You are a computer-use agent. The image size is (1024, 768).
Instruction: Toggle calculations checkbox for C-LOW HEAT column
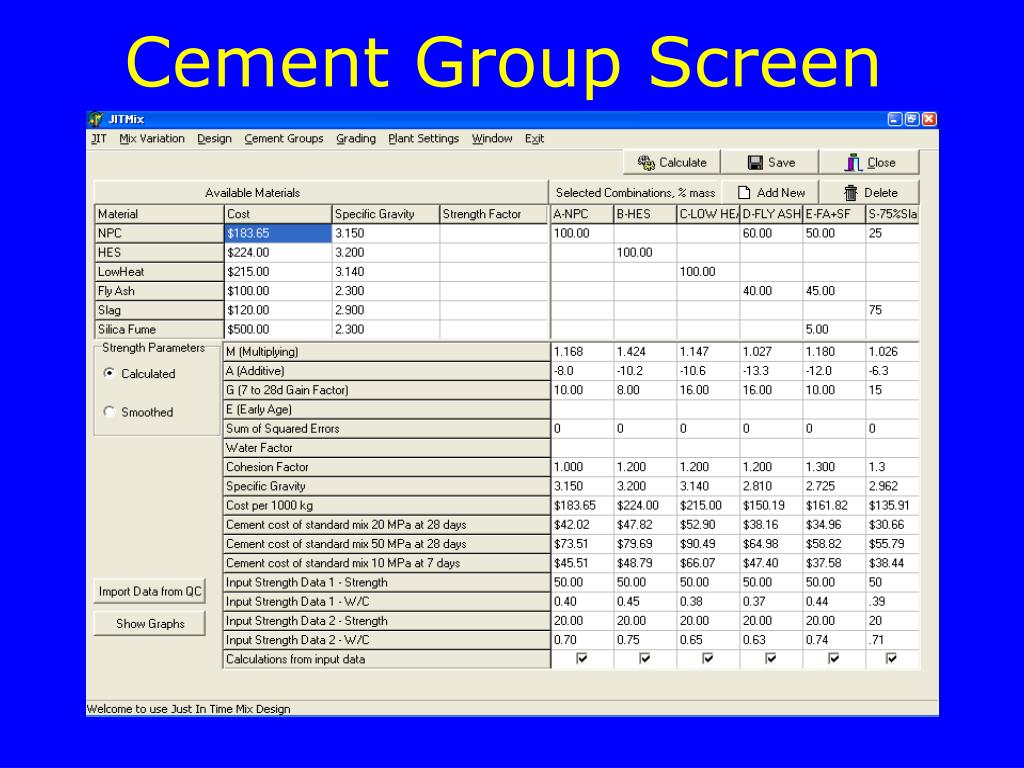click(x=707, y=659)
